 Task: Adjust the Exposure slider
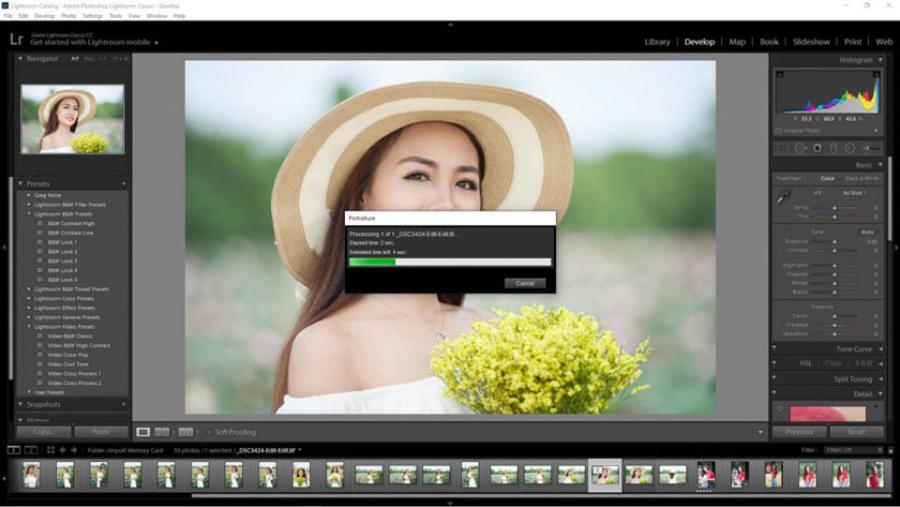[836, 241]
